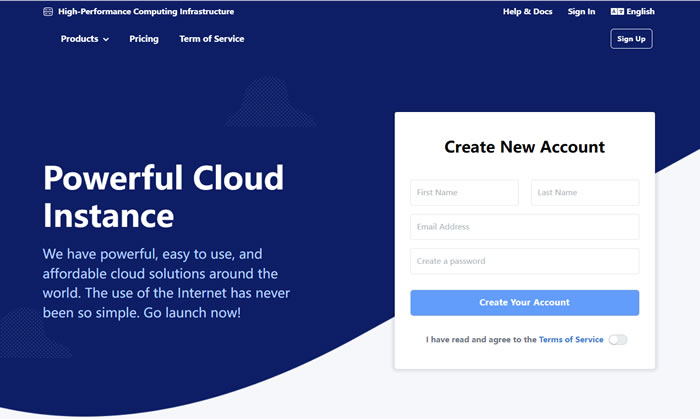Click the server icon beside the site title
The width and height of the screenshot is (700, 419).
(48, 12)
